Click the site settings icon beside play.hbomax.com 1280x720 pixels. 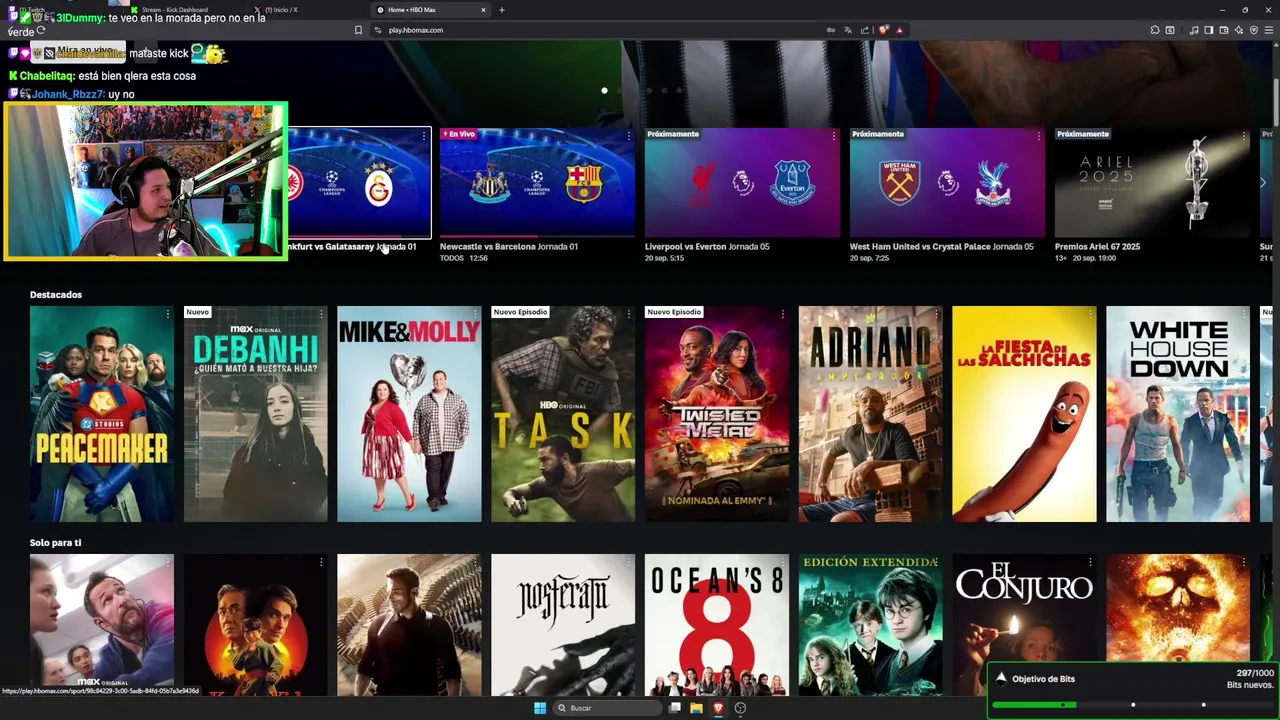pos(378,30)
